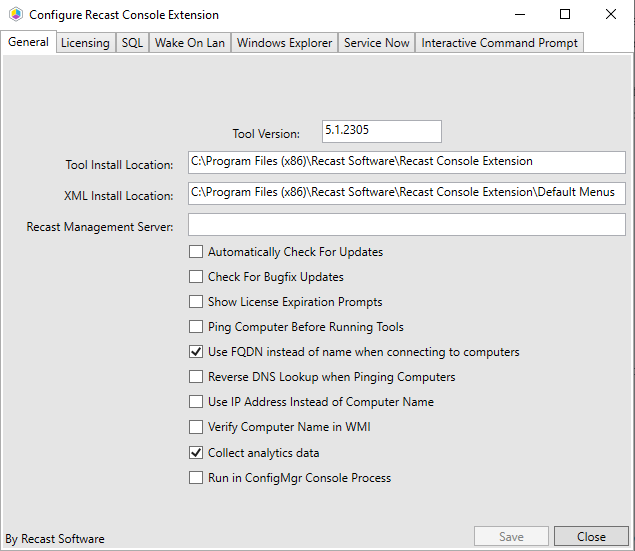Click the 'Recast Management Server:' label
The width and height of the screenshot is (635, 551).
pyautogui.click(x=100, y=227)
